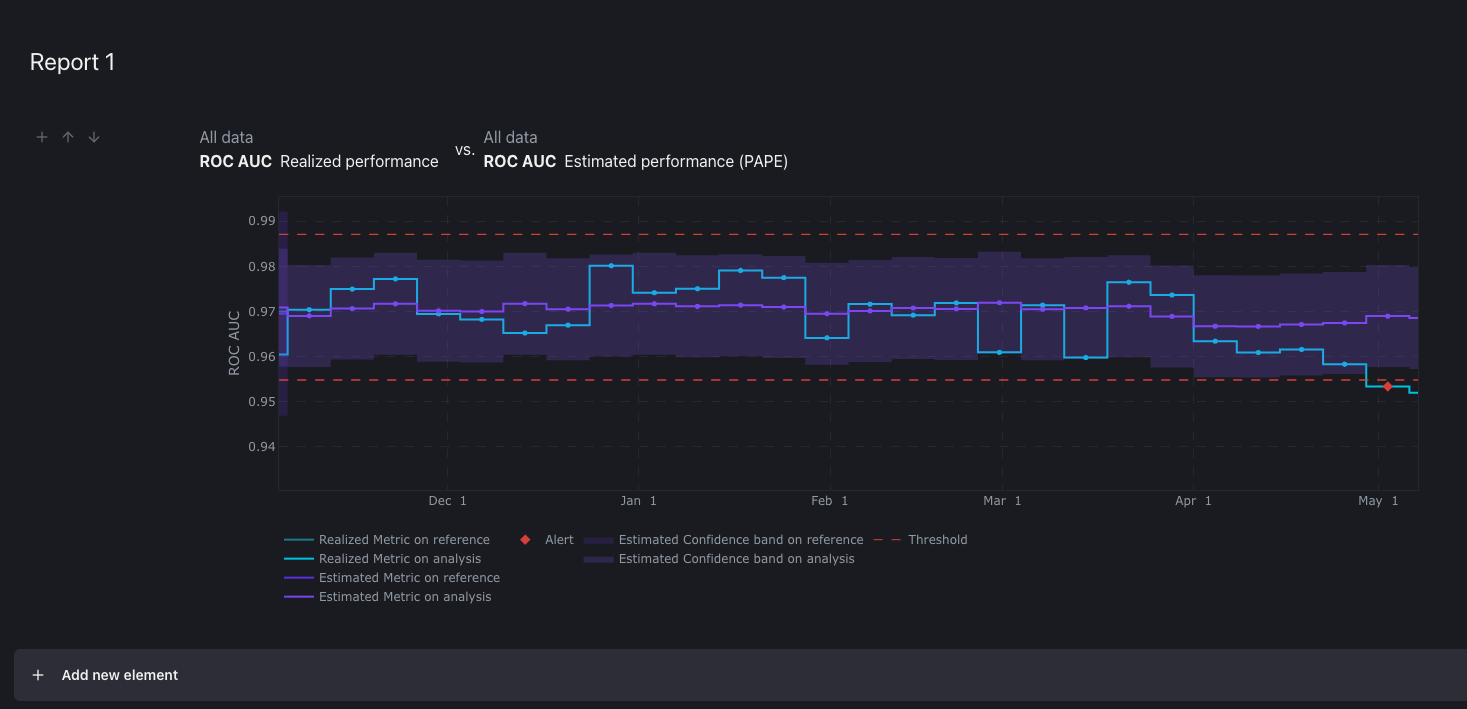Click the upper red dashed threshold line

tap(800, 234)
